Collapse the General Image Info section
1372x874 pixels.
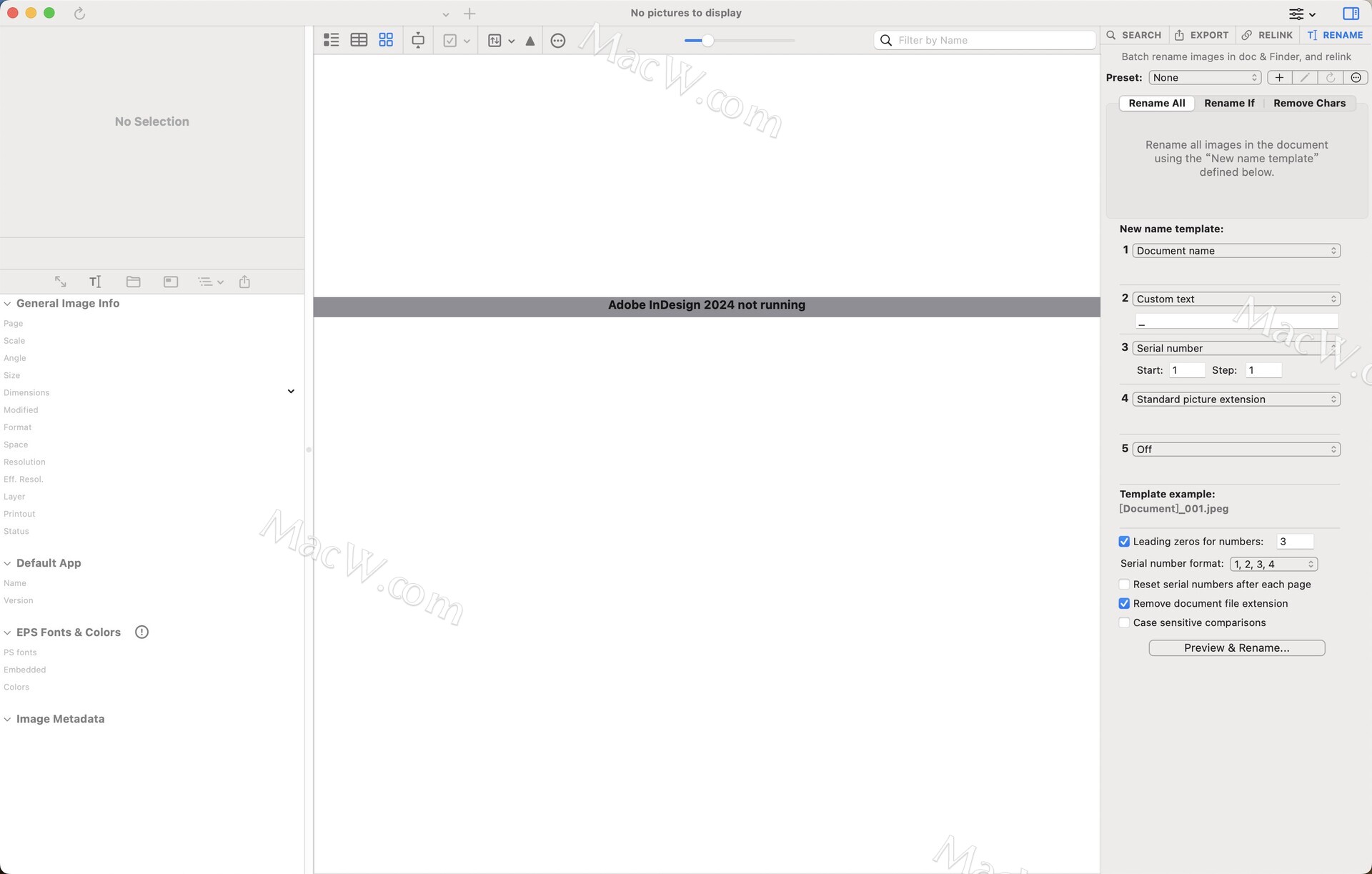(x=7, y=304)
